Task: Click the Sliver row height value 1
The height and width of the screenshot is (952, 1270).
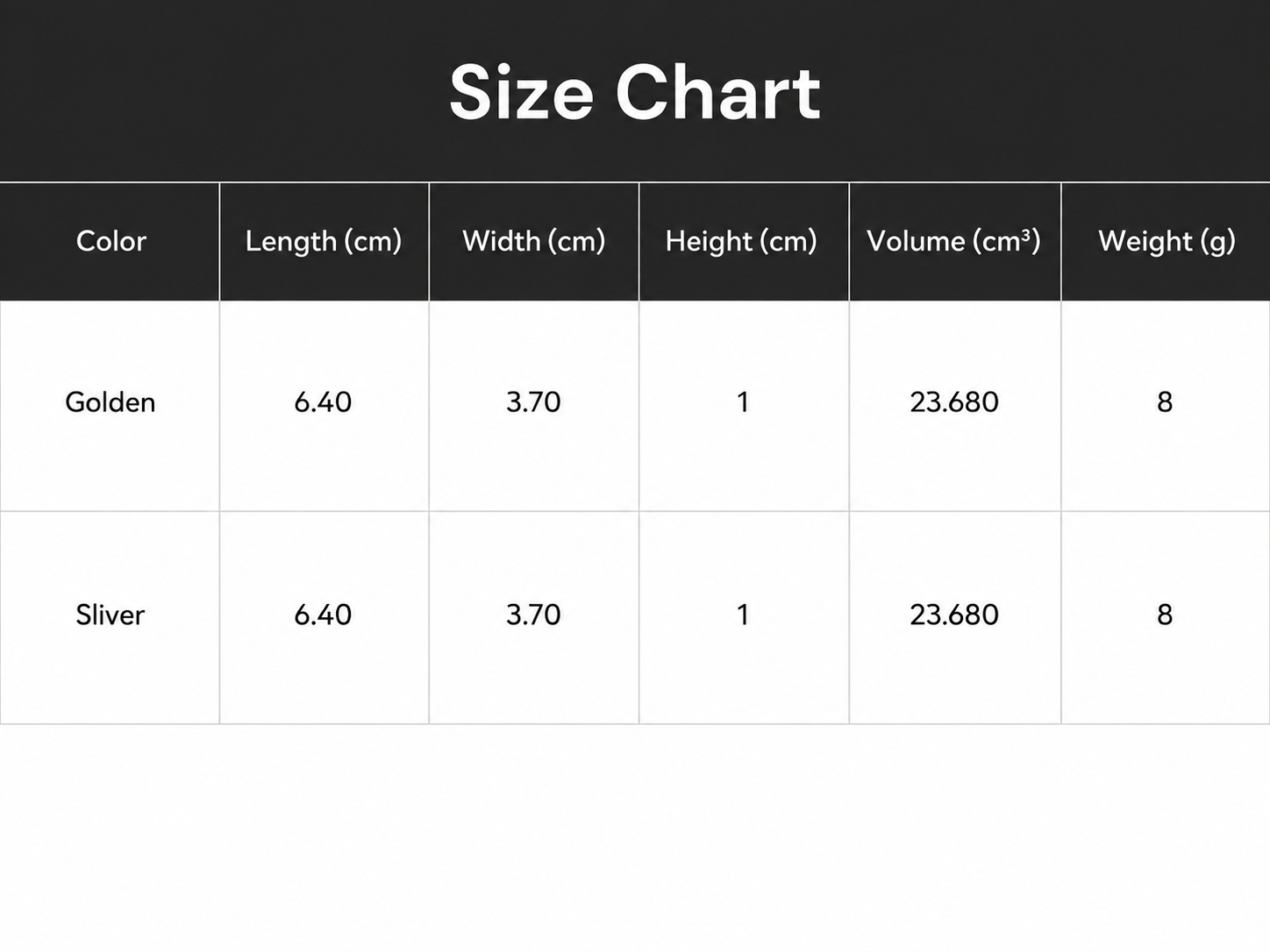Action: pyautogui.click(x=743, y=615)
